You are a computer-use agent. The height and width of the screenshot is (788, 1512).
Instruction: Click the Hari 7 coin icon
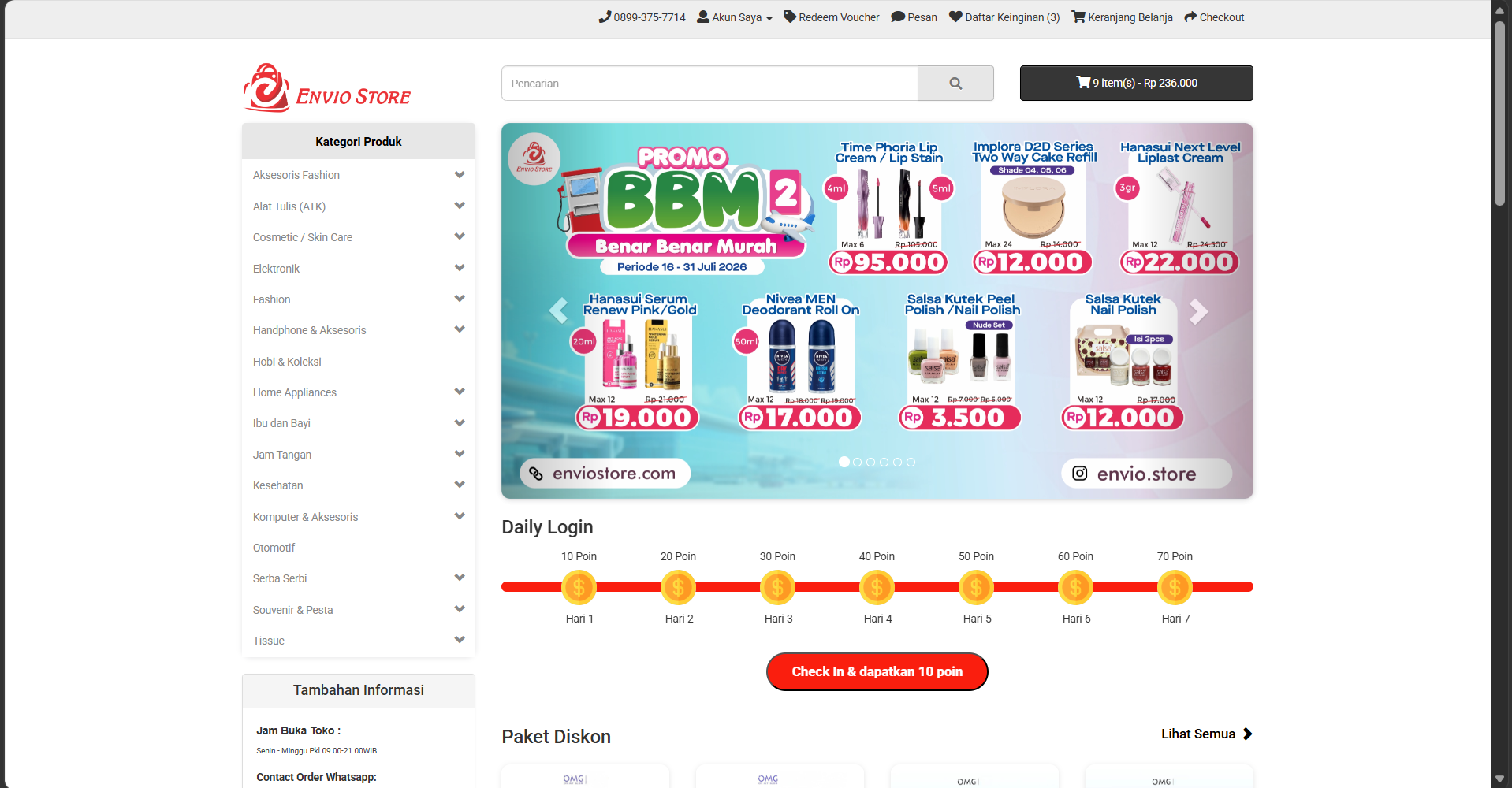click(1175, 587)
